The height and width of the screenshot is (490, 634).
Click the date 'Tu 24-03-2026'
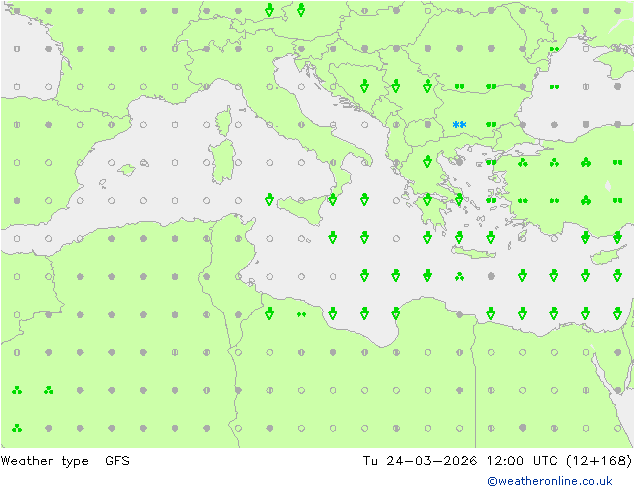(419, 461)
